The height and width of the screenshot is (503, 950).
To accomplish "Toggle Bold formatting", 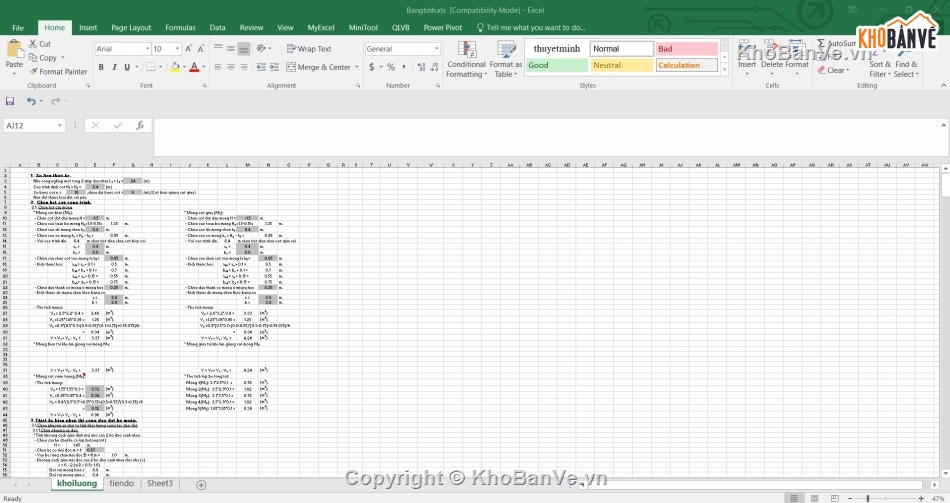I will point(101,67).
